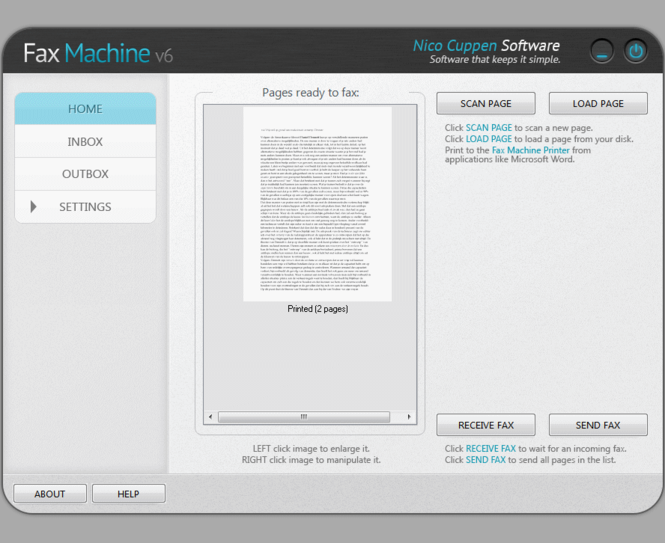665x543 pixels.
Task: Open the HELP page
Action: click(x=128, y=494)
